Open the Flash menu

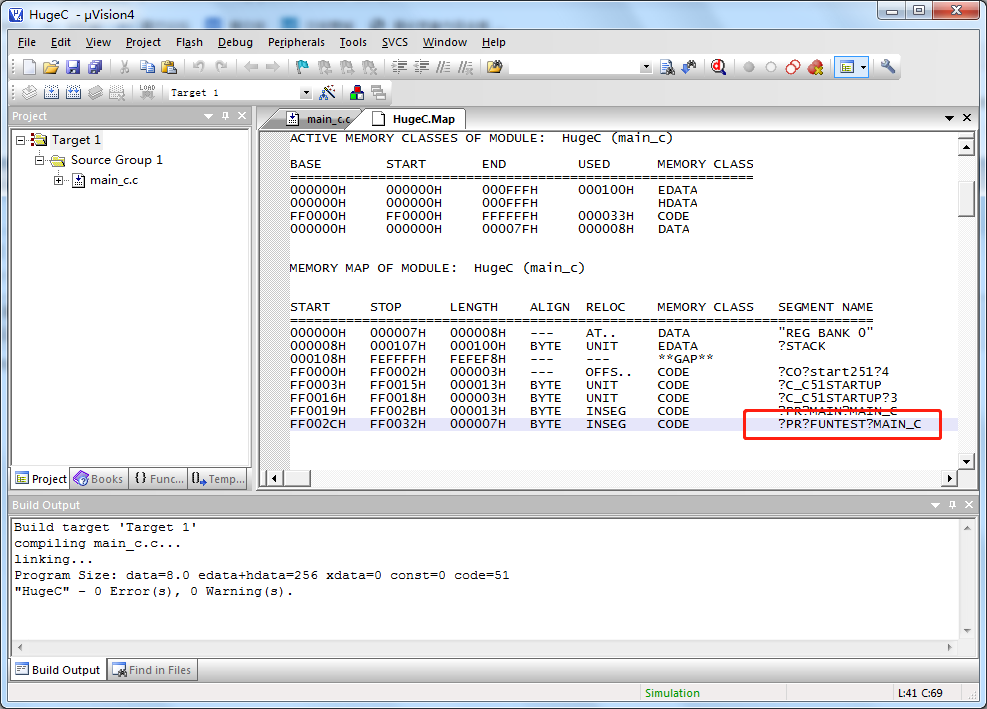(x=189, y=42)
